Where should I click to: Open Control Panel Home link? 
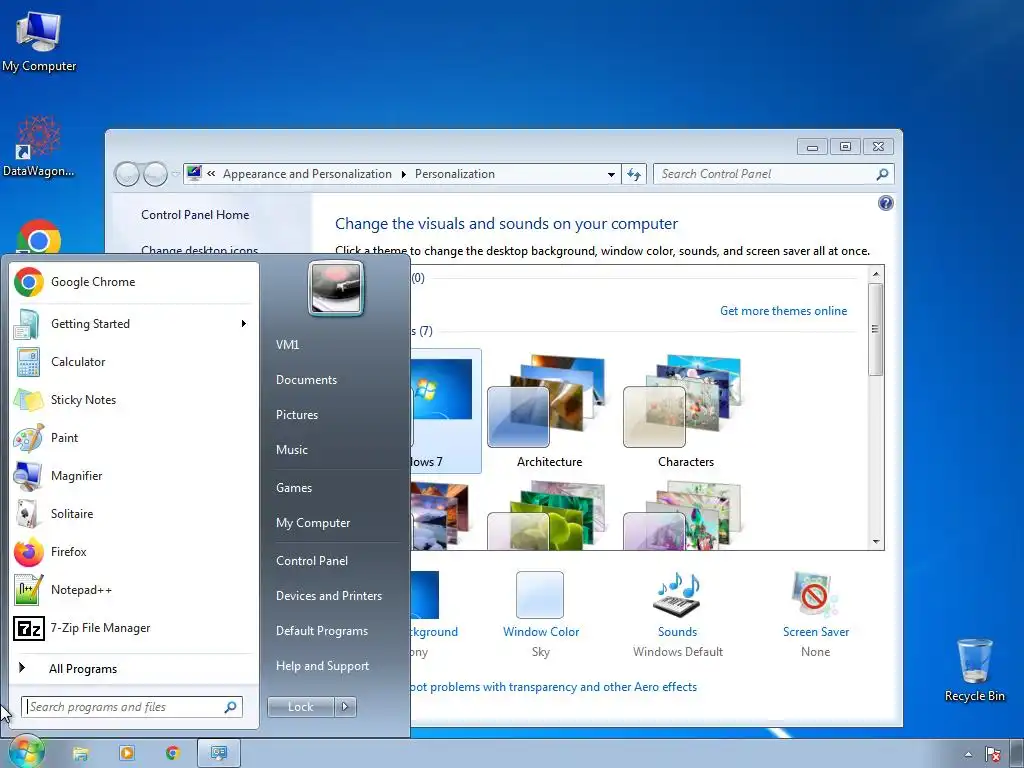tap(195, 215)
